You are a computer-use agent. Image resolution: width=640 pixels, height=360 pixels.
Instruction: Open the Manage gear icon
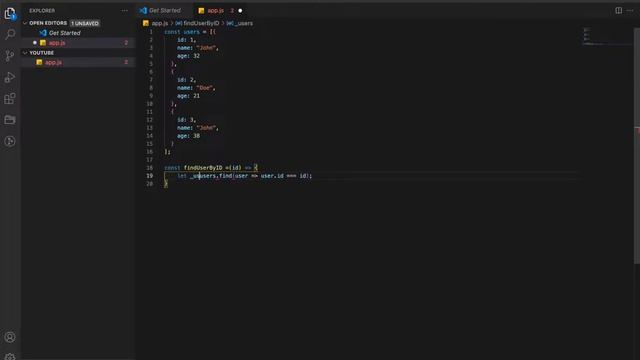[10, 356]
